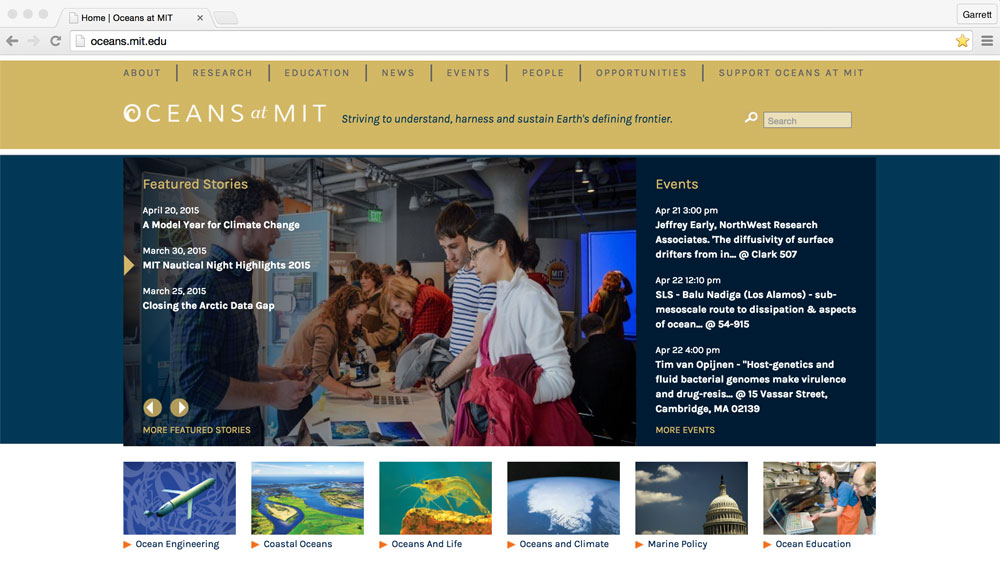Open the More Events link
This screenshot has height=563, width=1000.
(x=685, y=430)
